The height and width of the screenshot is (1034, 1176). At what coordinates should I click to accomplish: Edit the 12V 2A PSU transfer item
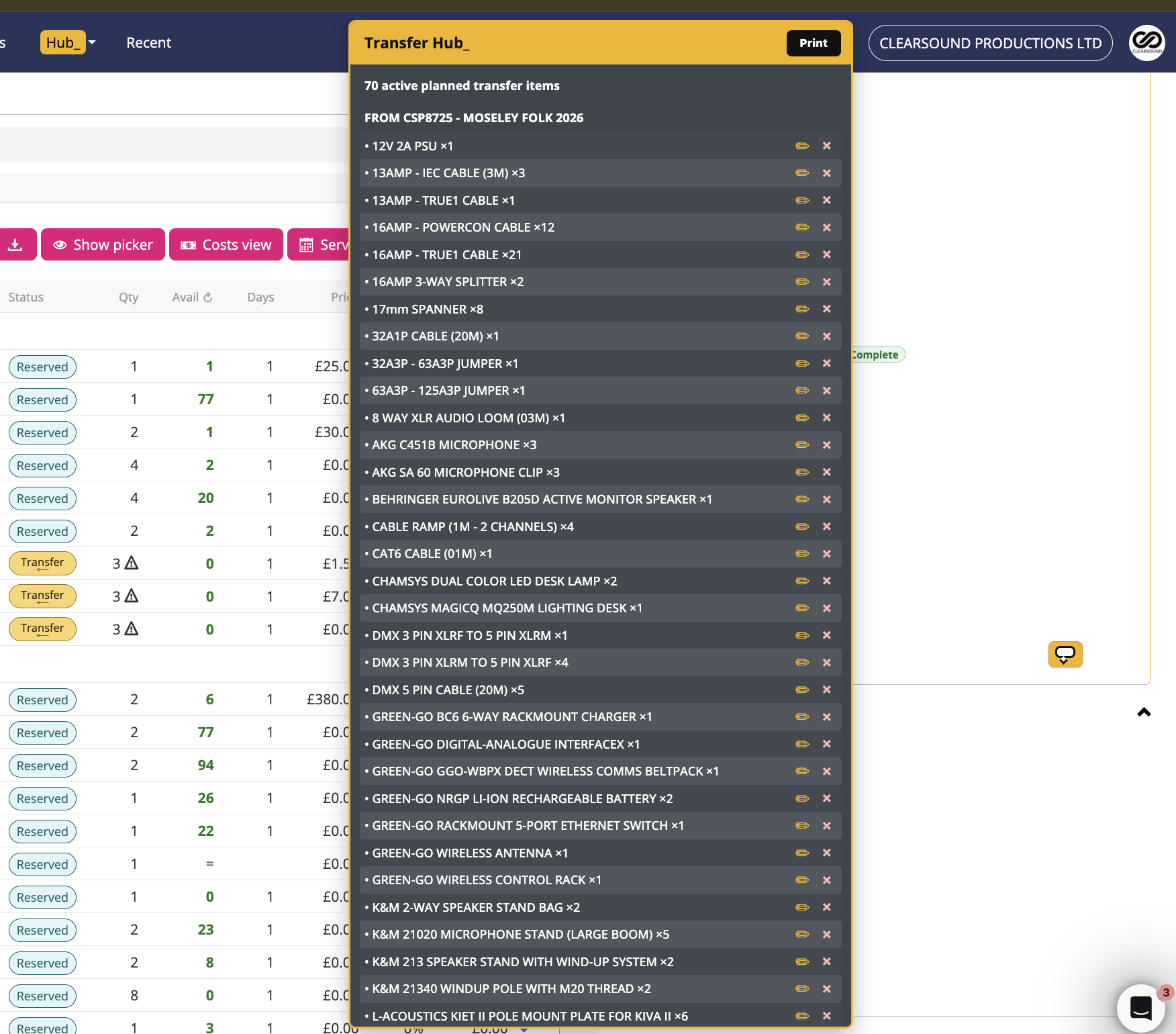tap(802, 146)
